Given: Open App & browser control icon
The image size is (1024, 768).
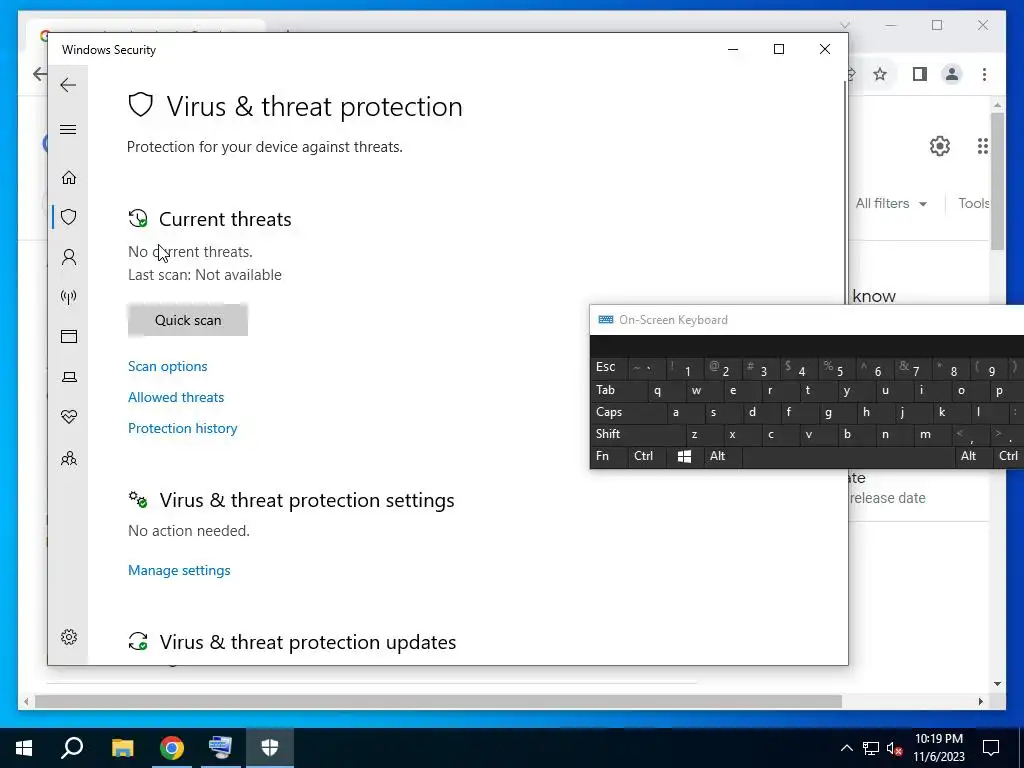Looking at the screenshot, I should (69, 336).
